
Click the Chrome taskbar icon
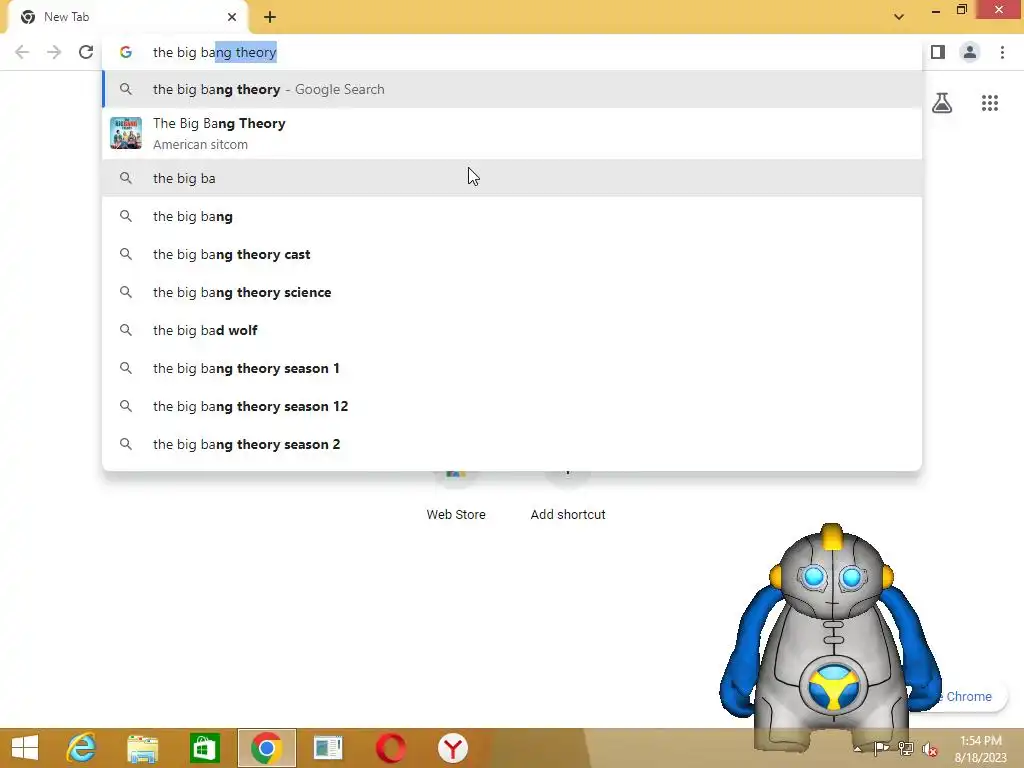click(x=266, y=748)
